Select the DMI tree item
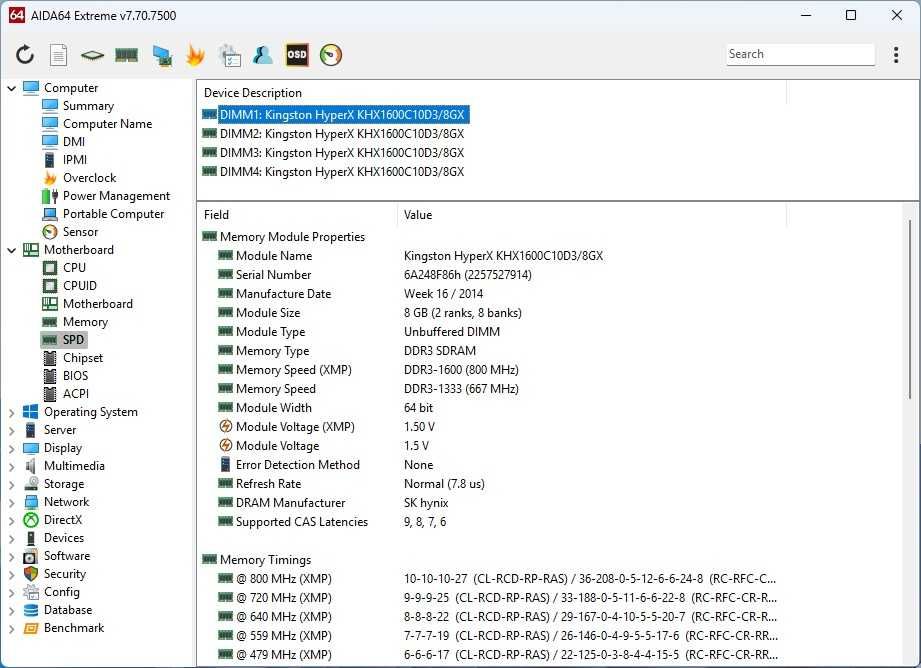Image resolution: width=921 pixels, height=668 pixels. tap(74, 142)
